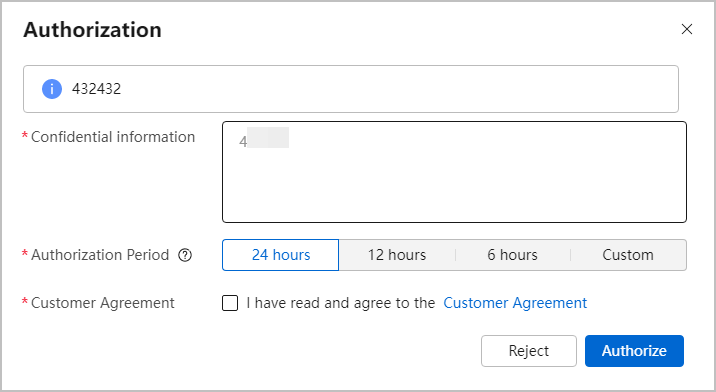Click the Reject button
Image resolution: width=716 pixels, height=392 pixels.
pyautogui.click(x=529, y=351)
